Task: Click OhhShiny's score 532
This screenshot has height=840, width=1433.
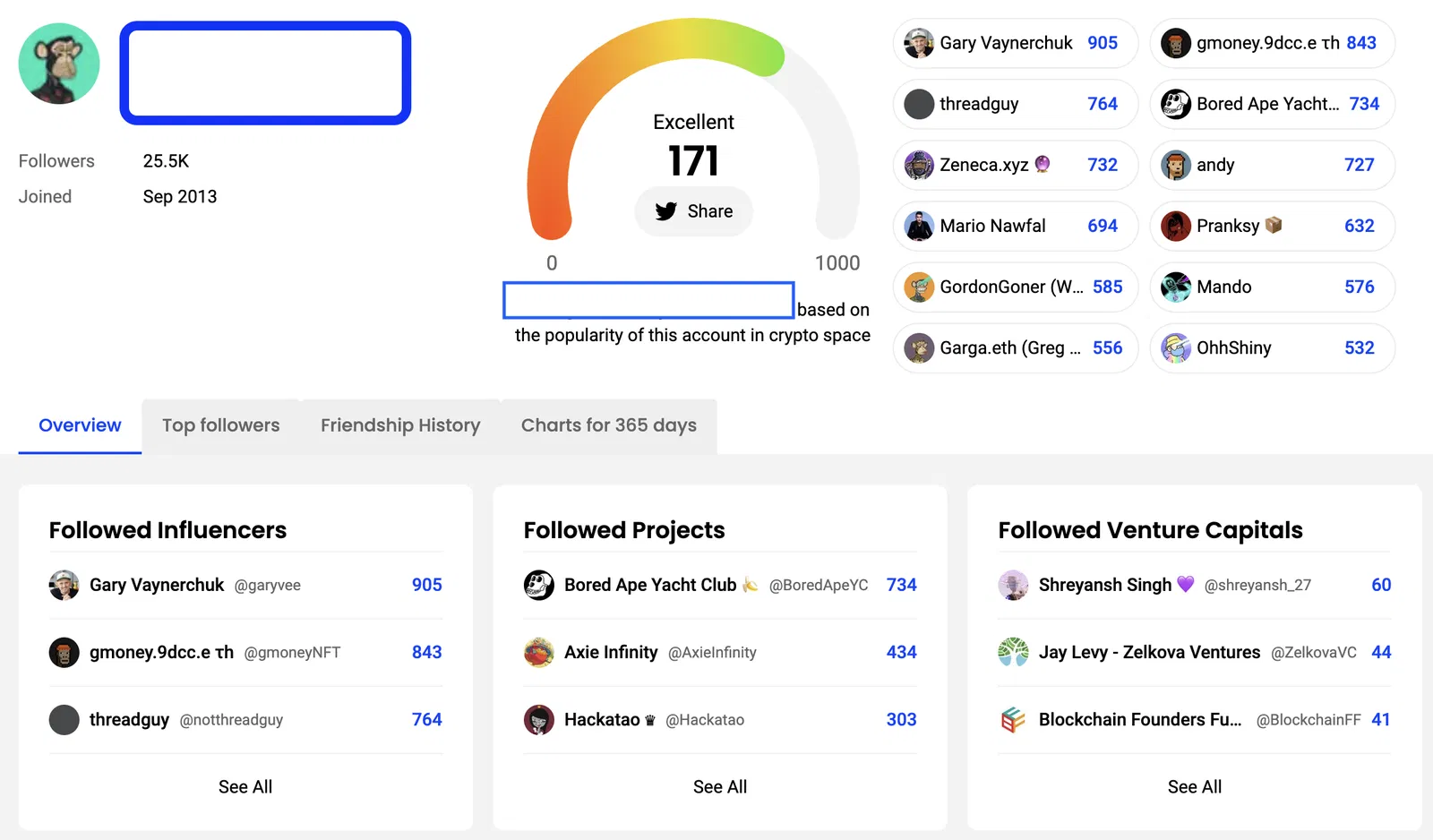Action: click(x=1360, y=347)
